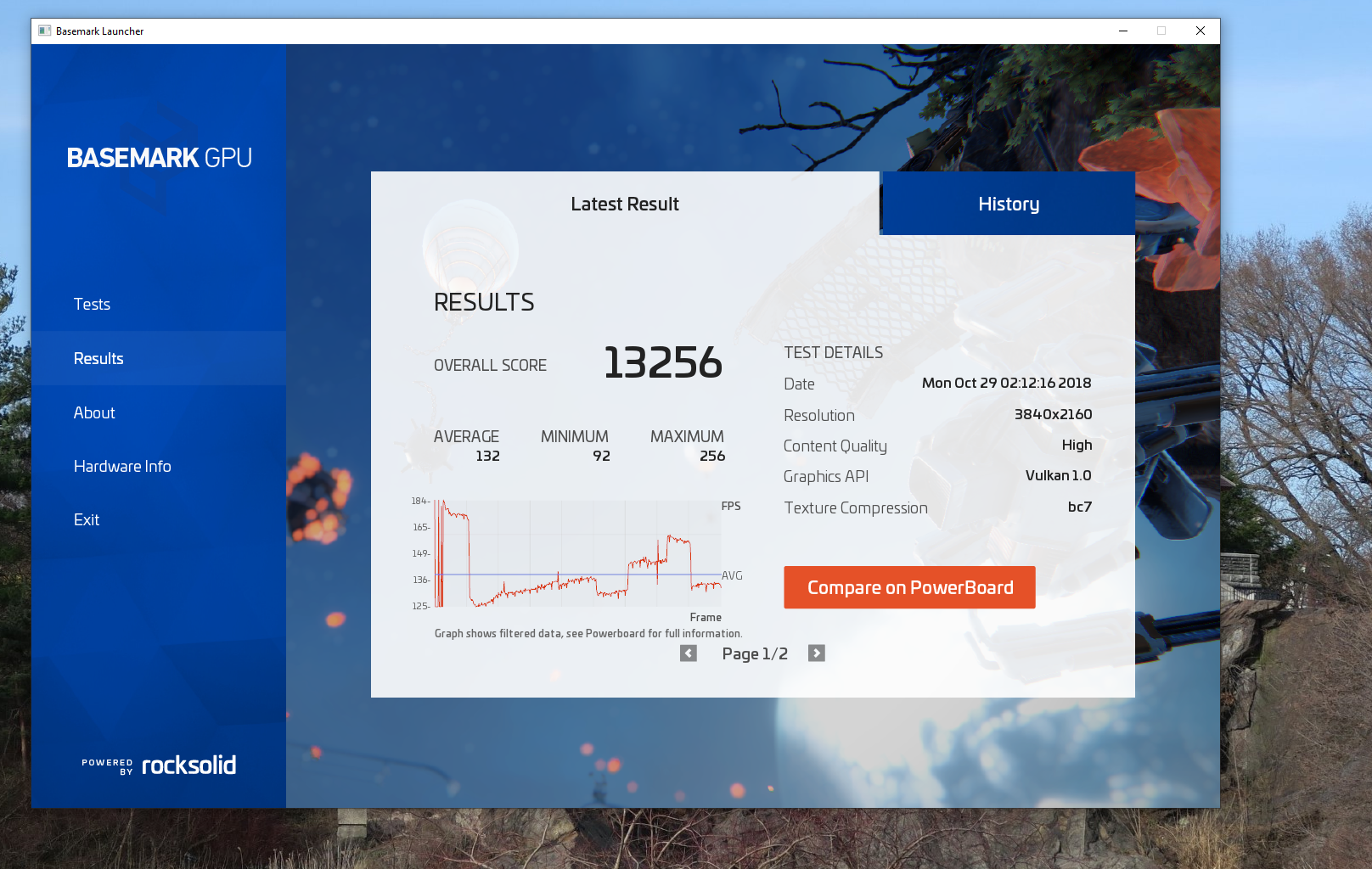Click the BASEMARK GPU logo
This screenshot has width=1372, height=869.
click(x=160, y=158)
